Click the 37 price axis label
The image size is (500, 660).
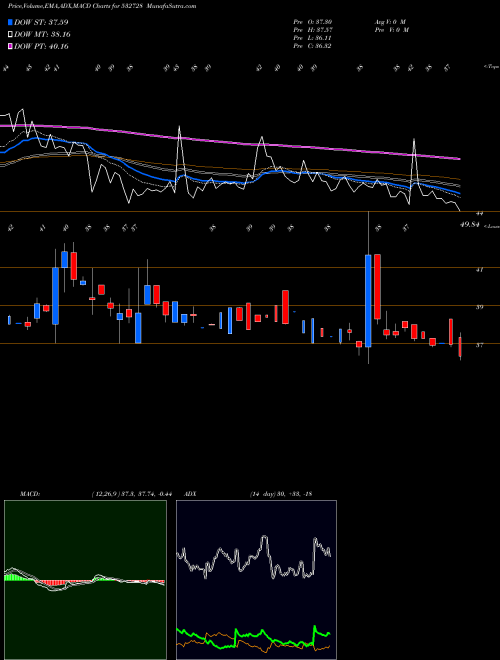click(479, 345)
